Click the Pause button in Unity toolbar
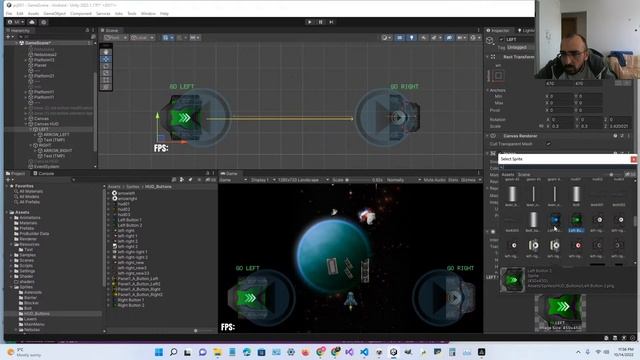Screen dimensions: 640x360 coord(320,22)
